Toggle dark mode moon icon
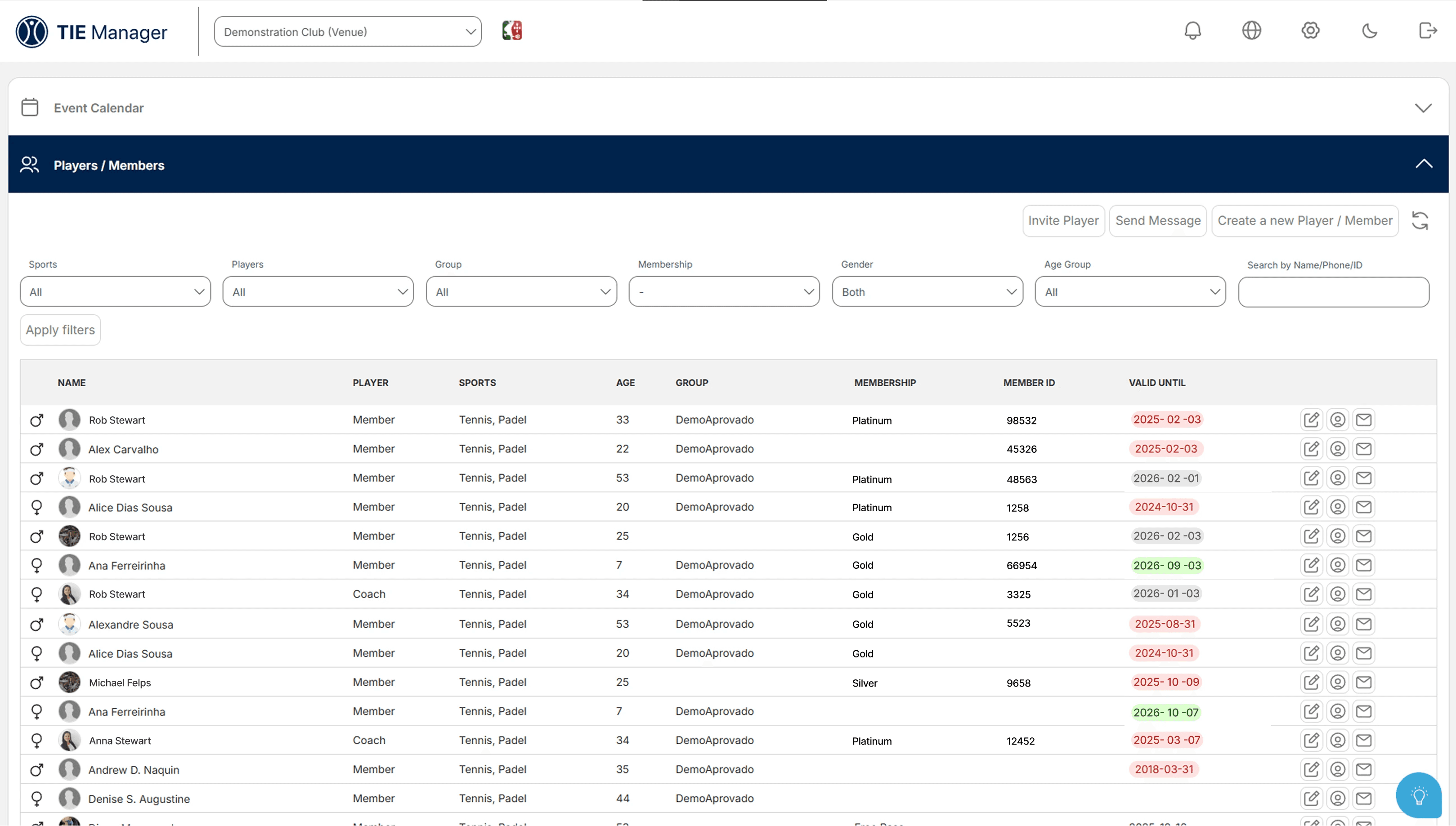 point(1369,31)
